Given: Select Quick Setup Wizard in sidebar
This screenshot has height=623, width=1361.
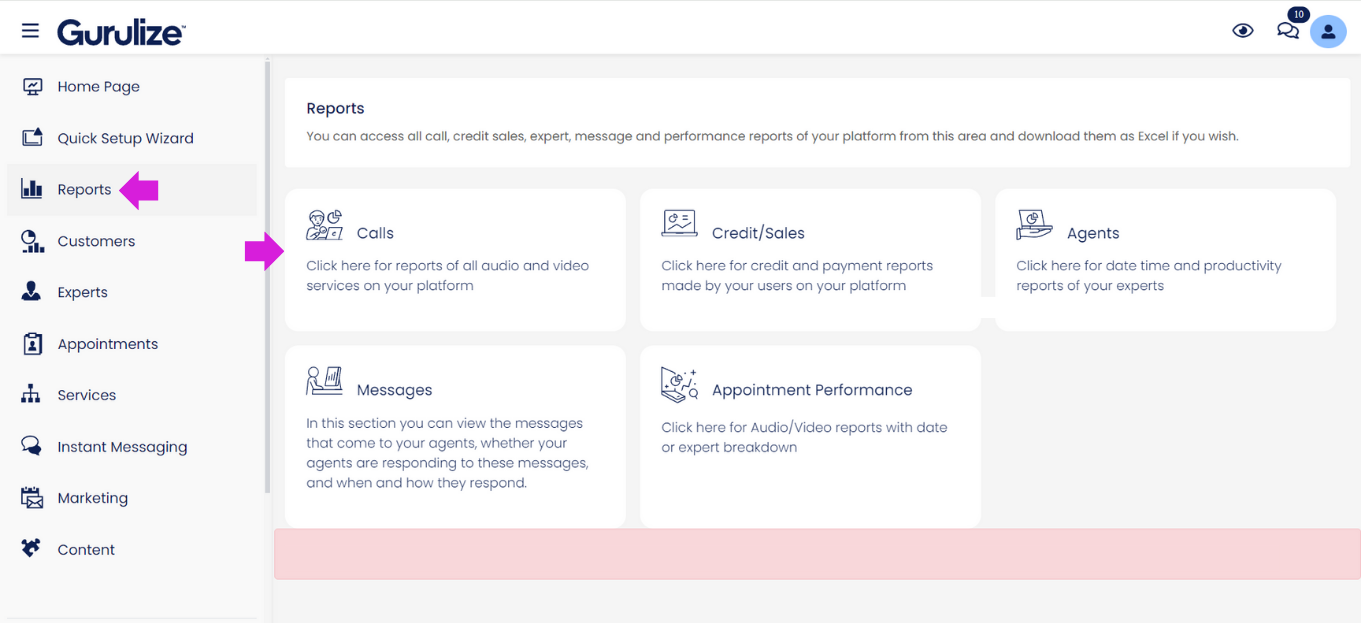Looking at the screenshot, I should pos(125,138).
